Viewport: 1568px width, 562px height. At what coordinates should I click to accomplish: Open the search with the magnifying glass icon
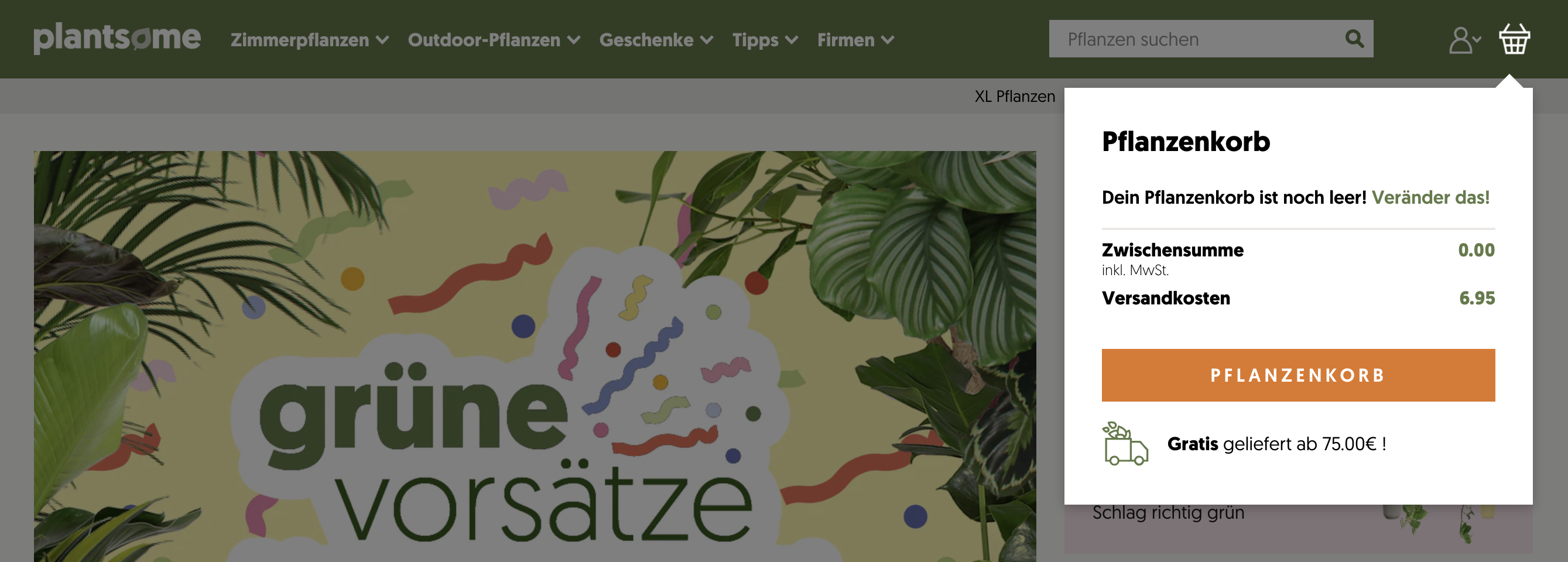(1354, 39)
